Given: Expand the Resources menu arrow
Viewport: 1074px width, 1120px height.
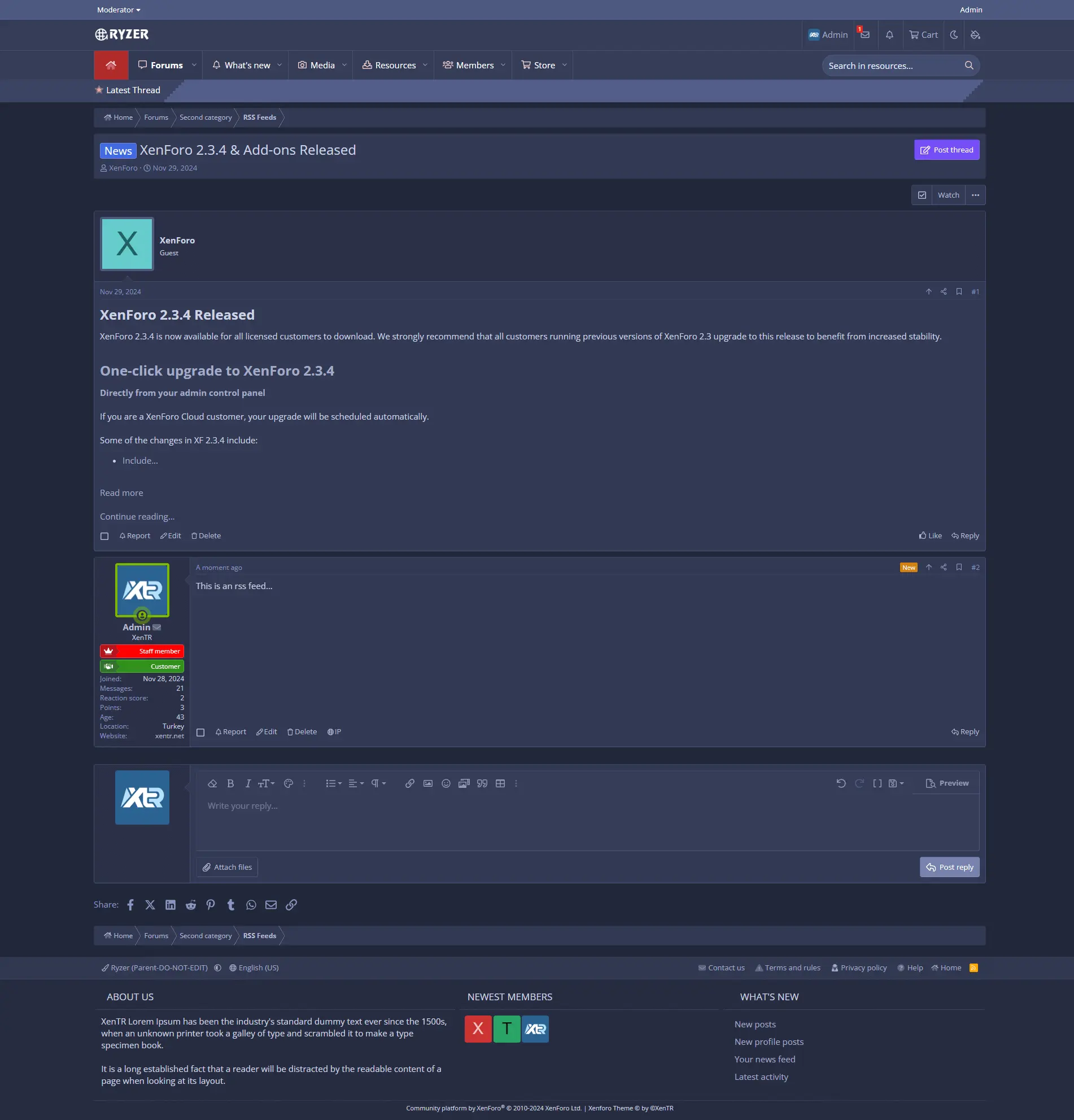Looking at the screenshot, I should [x=425, y=65].
